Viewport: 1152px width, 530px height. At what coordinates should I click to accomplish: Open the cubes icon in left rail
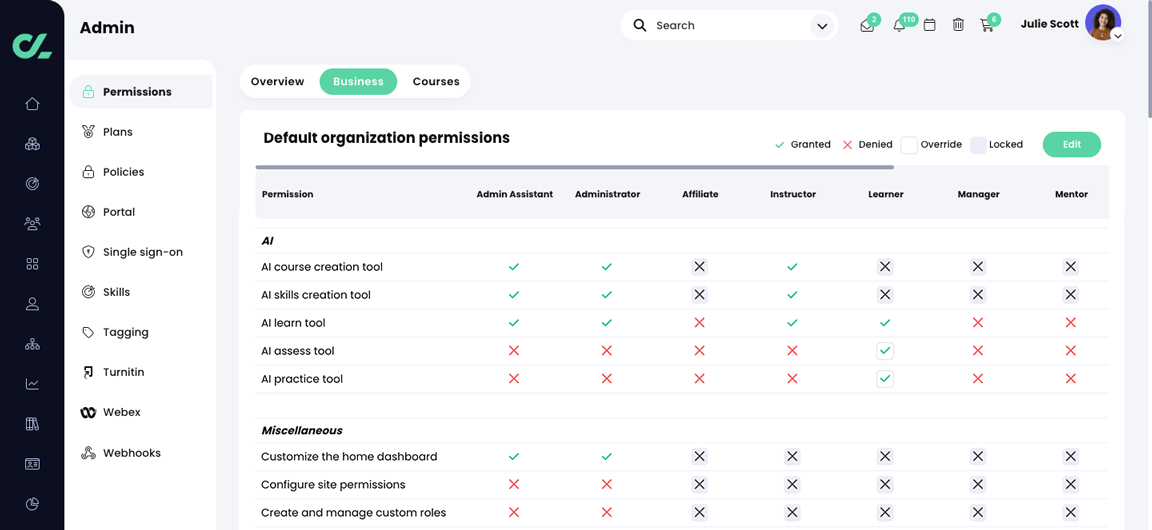coord(32,144)
